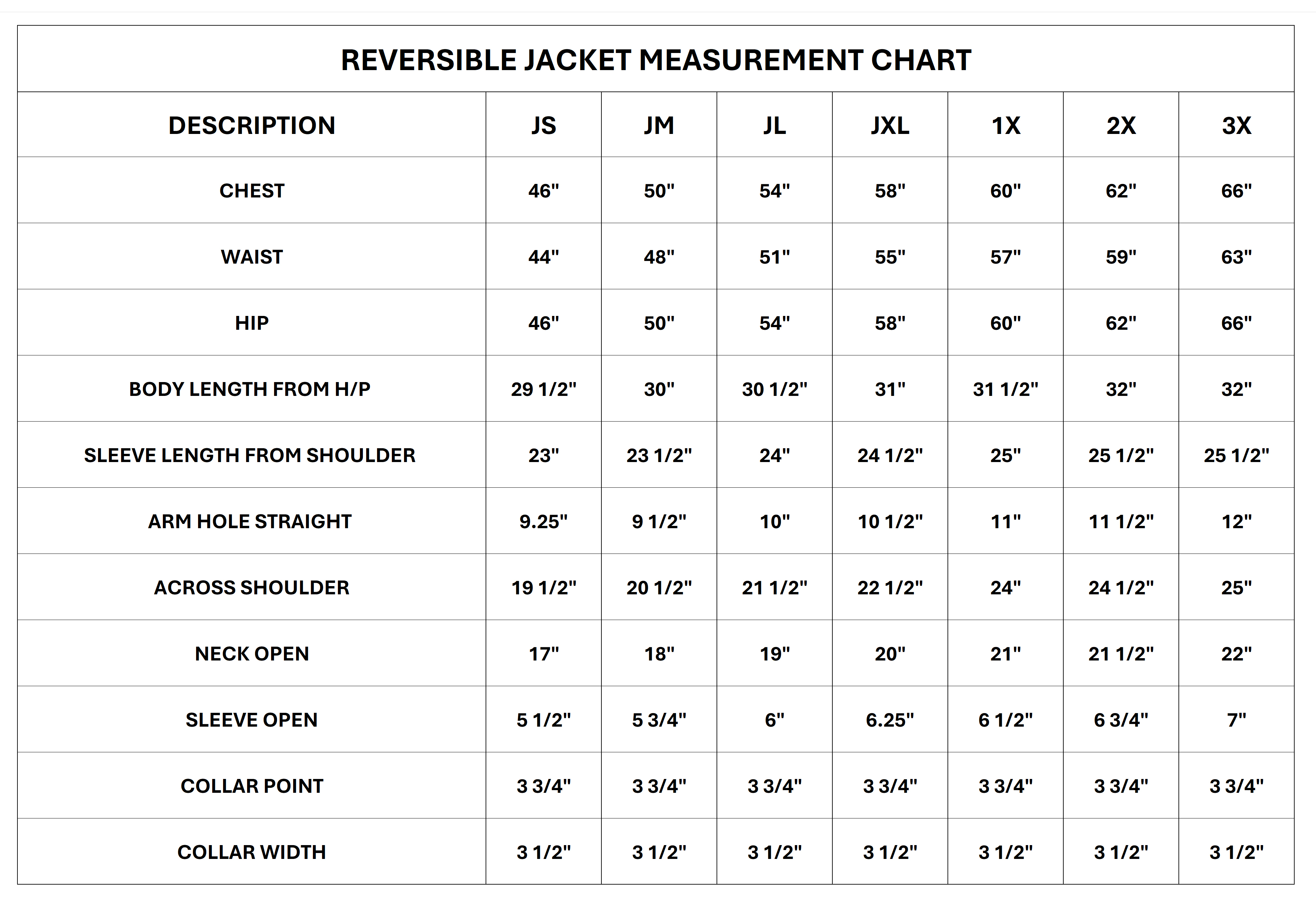Select the 2X size header cell
This screenshot has height=905, width=1316.
1121,125
